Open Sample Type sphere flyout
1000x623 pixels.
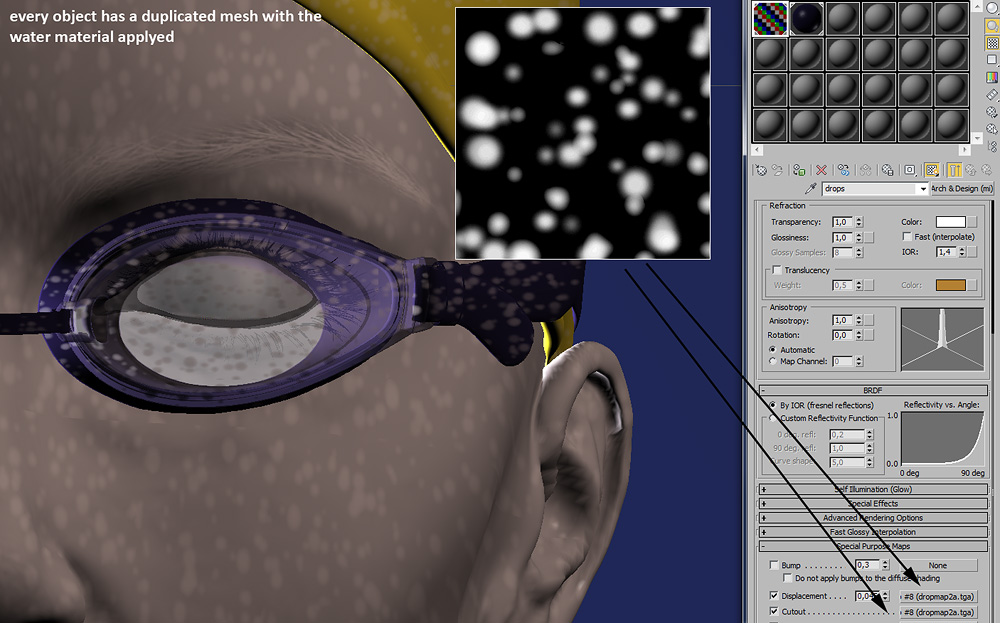[992, 9]
